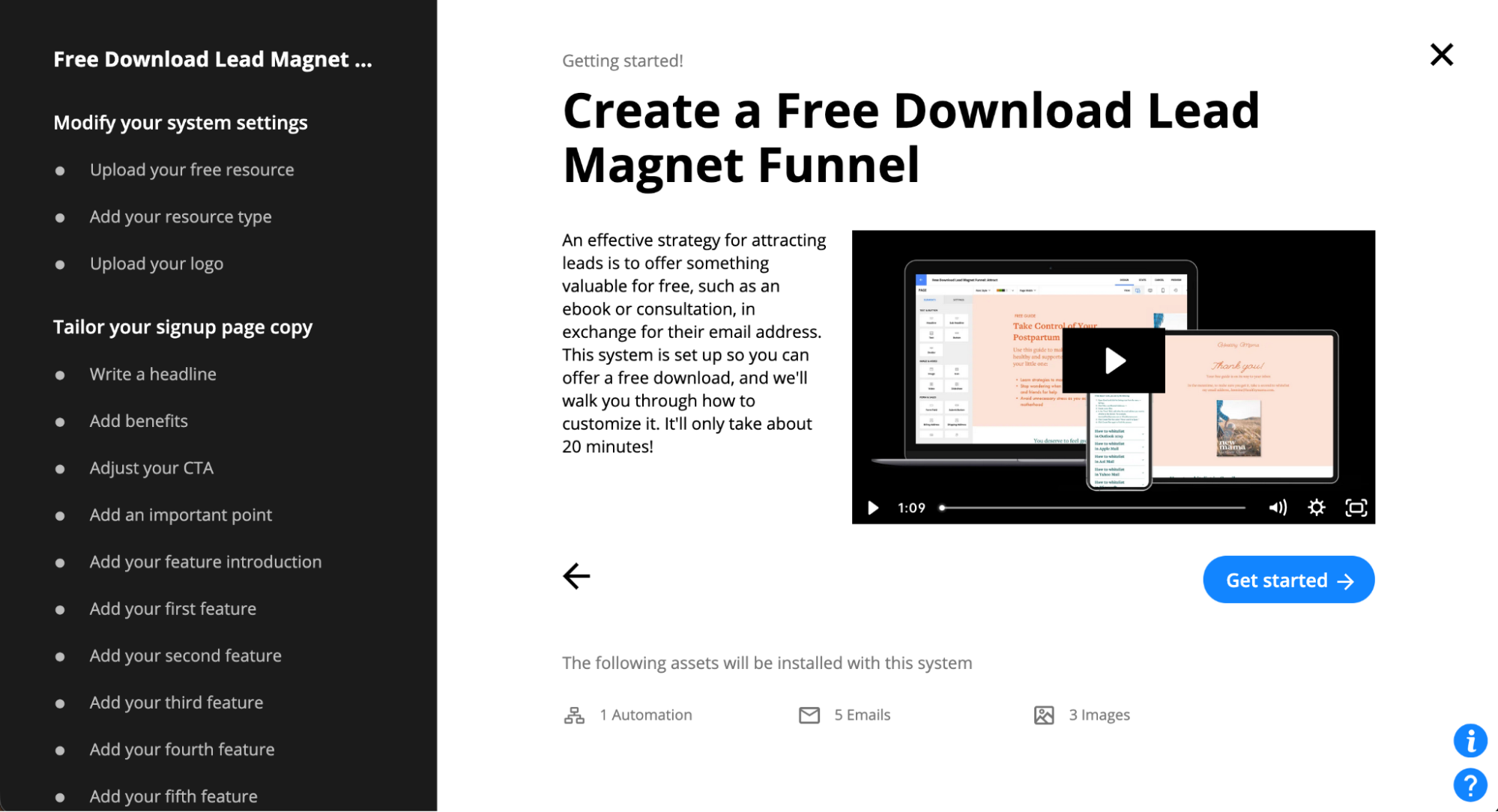Screen dimensions: 1498x812
Task: Click the Emails envelope icon
Action: point(809,715)
